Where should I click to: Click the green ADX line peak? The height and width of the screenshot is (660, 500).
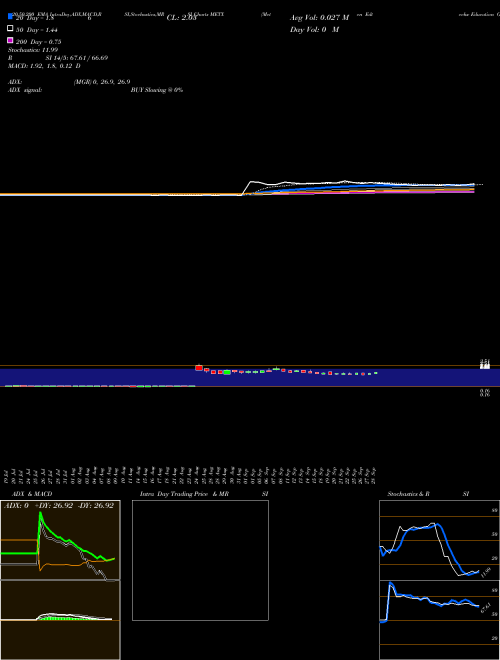point(40,514)
